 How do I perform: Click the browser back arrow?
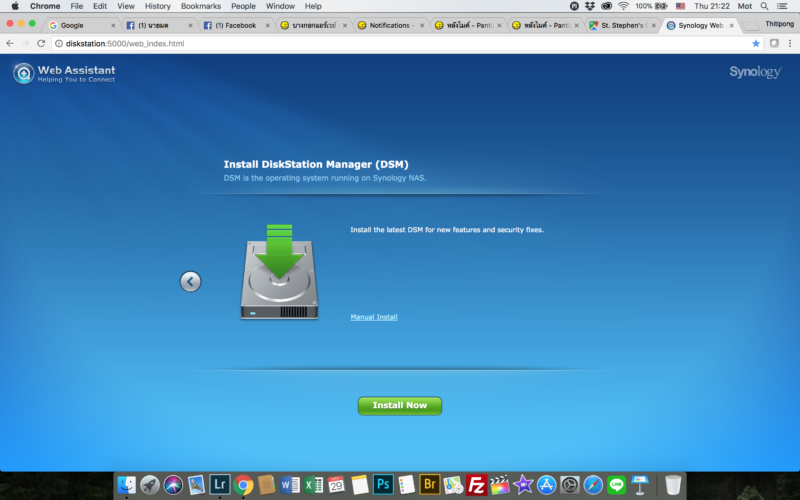10,43
